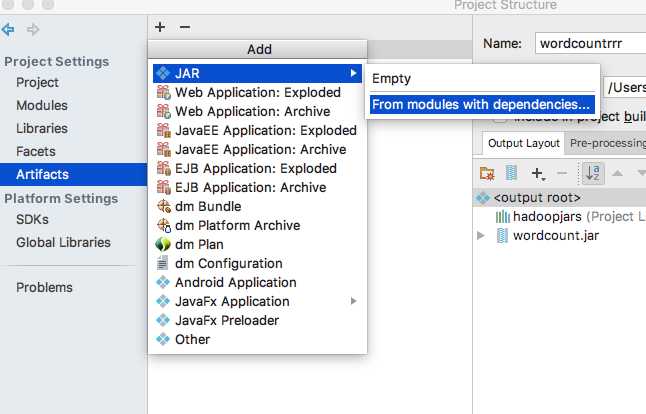The image size is (646, 414).
Task: Switch to the Pre-processing tab
Action: pos(607,143)
